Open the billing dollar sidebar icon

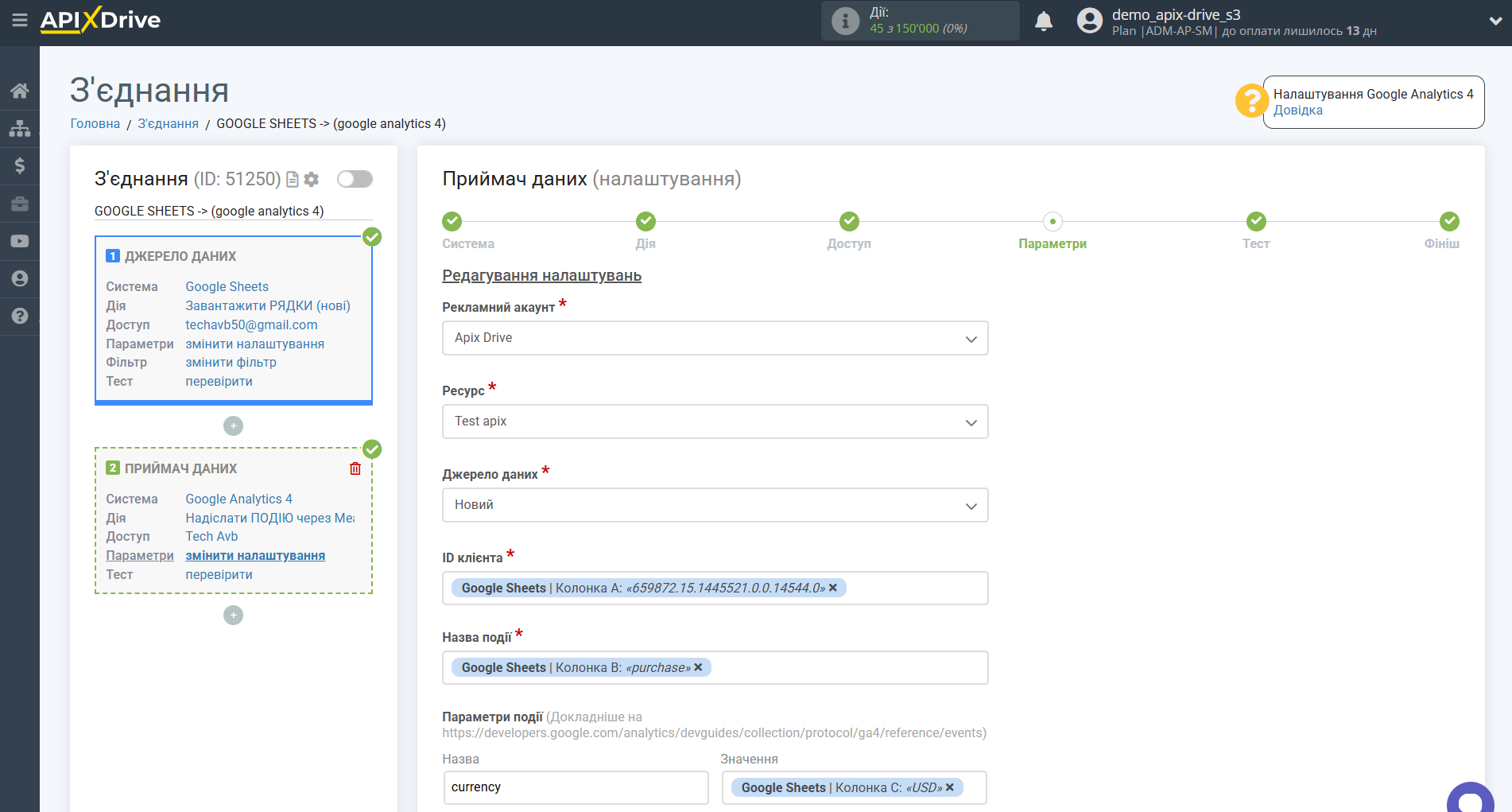pyautogui.click(x=20, y=165)
